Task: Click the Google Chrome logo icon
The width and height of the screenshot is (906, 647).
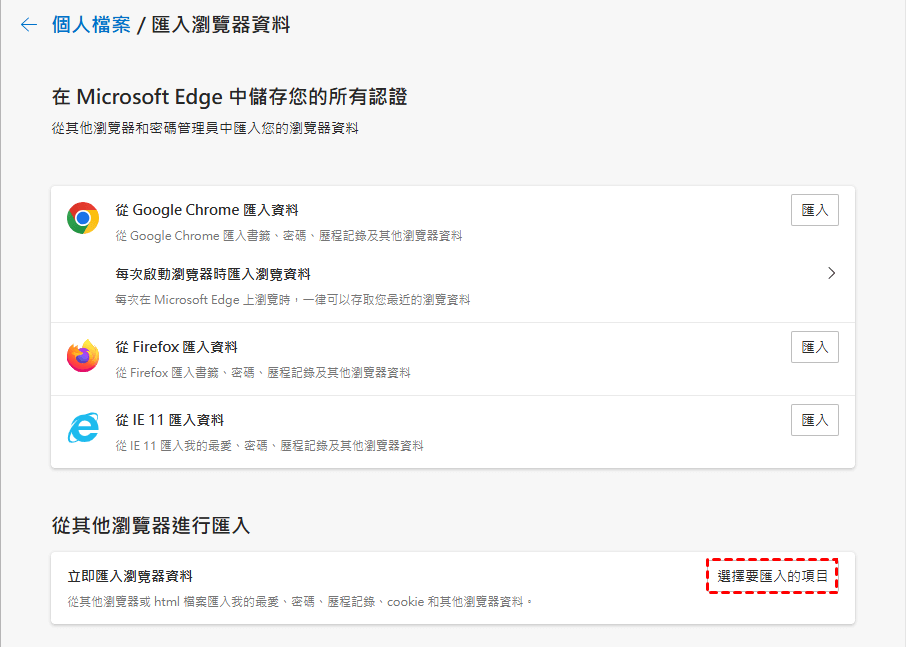Action: coord(83,218)
